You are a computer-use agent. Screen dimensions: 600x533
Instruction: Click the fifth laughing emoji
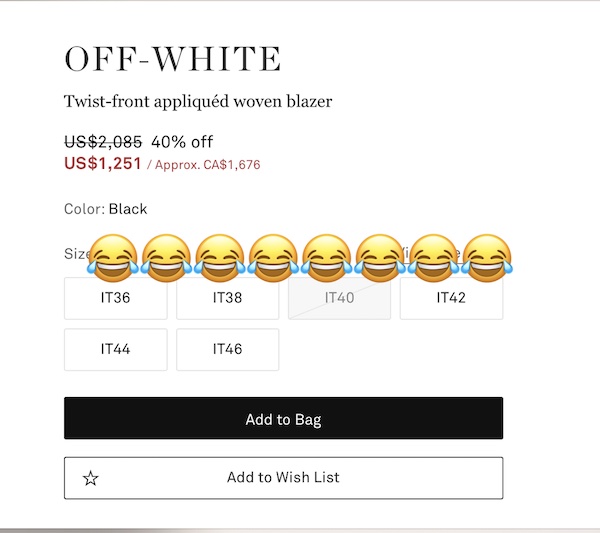pyautogui.click(x=326, y=258)
